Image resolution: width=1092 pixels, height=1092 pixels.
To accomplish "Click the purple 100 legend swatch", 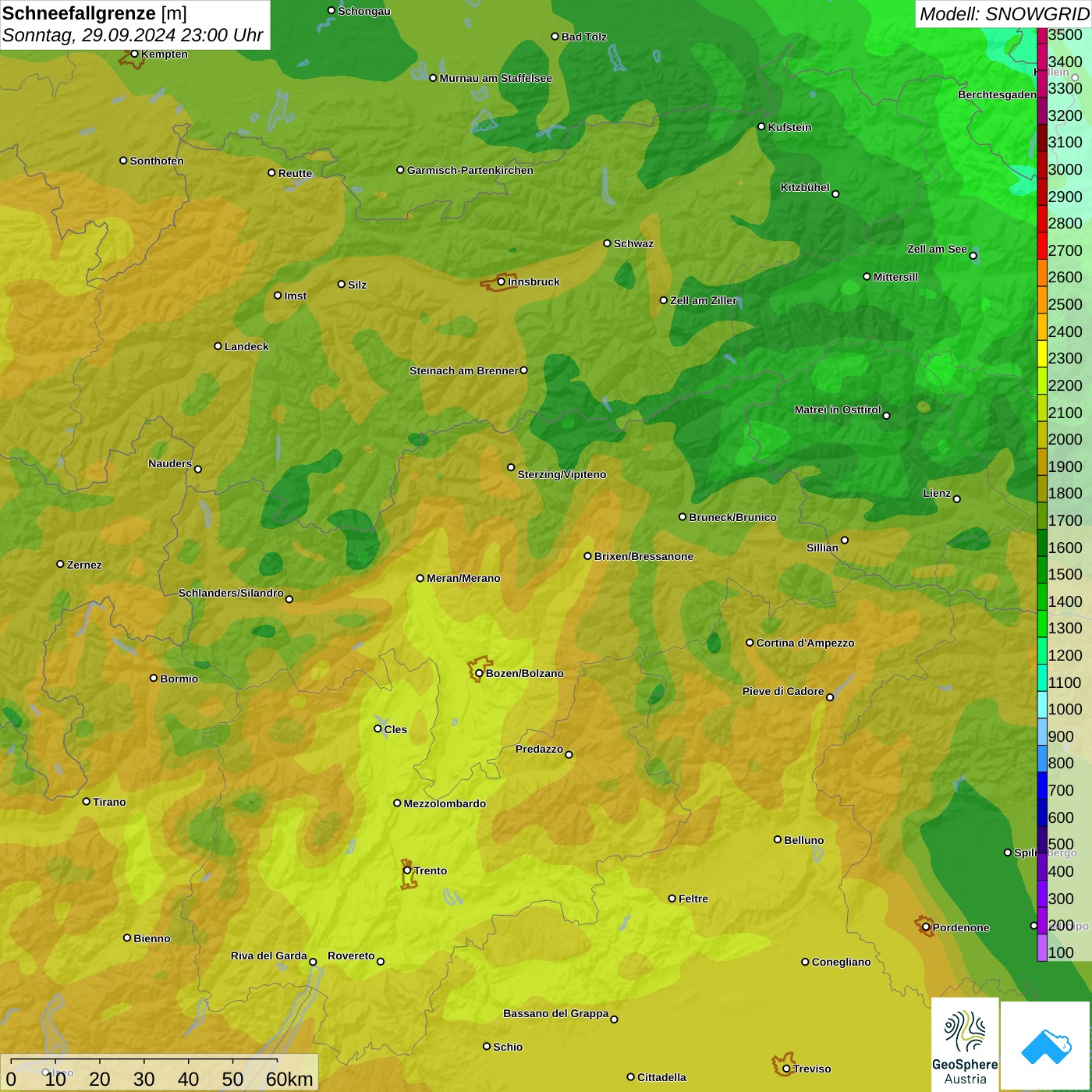I will click(1041, 948).
